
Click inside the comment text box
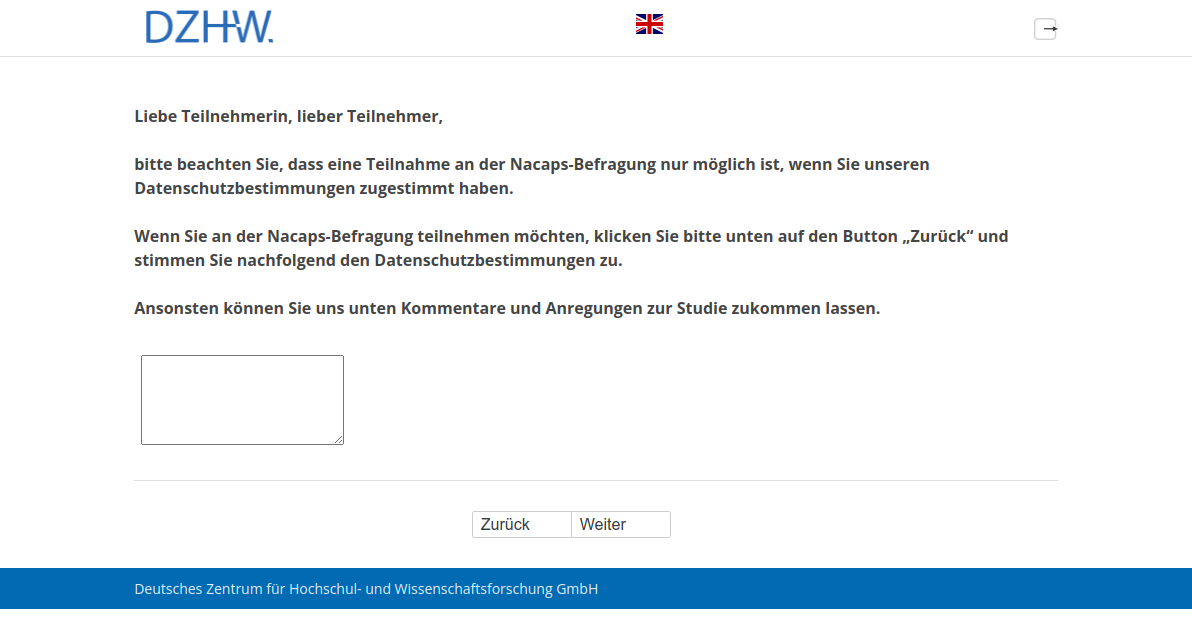242,399
